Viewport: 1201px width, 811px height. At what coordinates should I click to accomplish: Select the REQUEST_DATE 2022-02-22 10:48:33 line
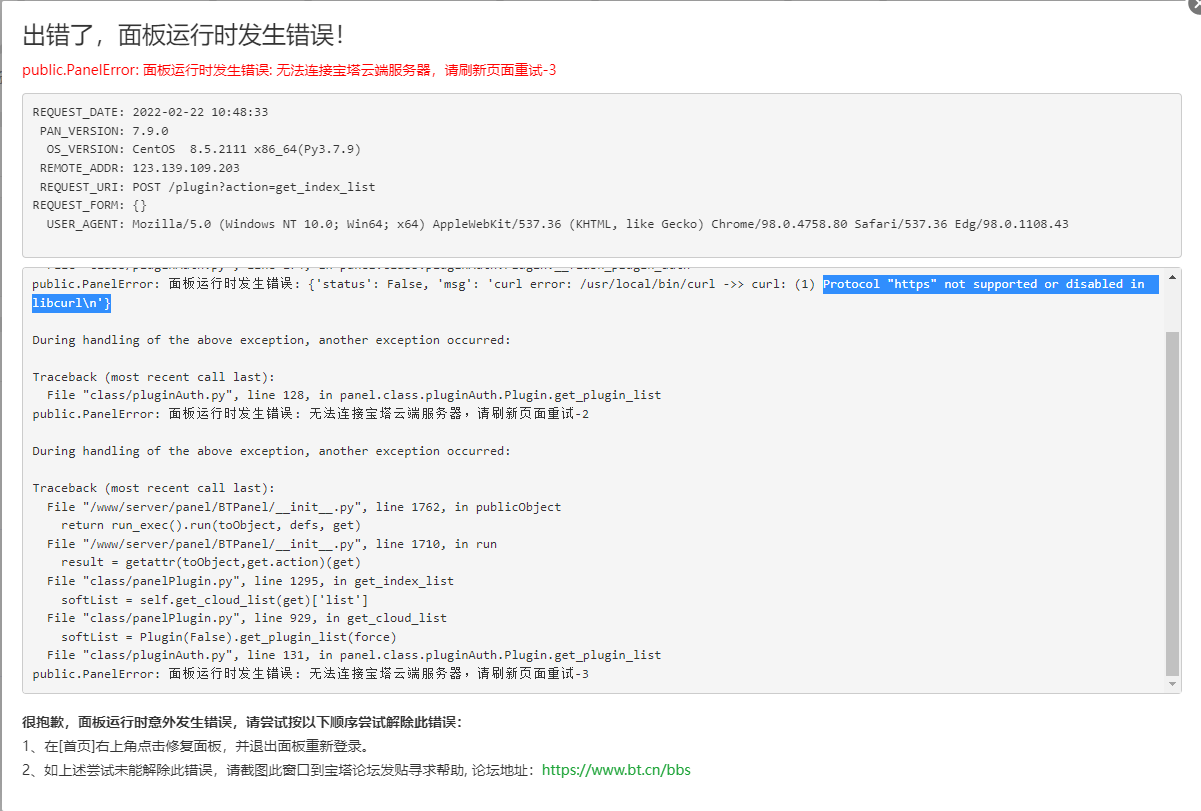point(150,112)
